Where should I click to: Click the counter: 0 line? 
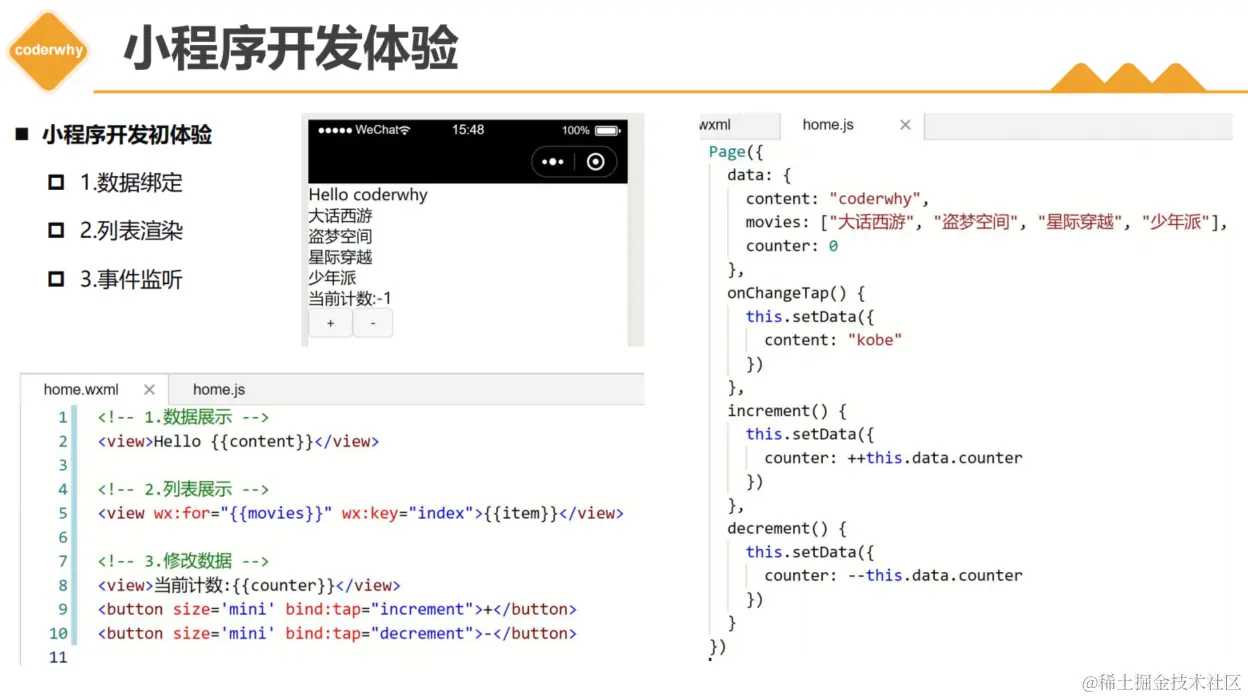[792, 246]
